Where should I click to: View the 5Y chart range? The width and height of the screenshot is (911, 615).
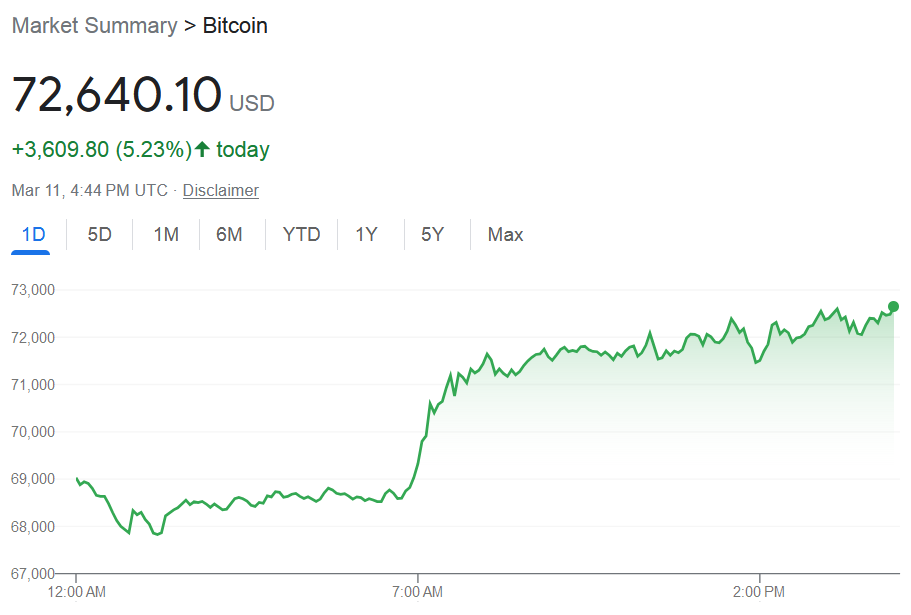pos(432,235)
